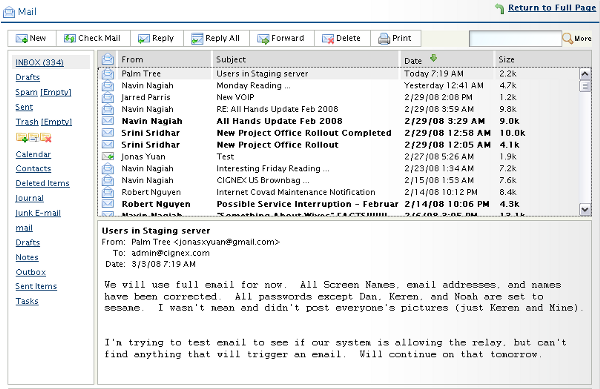Screen dimensions: 600x389
Task: Open the Tasks folder
Action: [x=27, y=301]
